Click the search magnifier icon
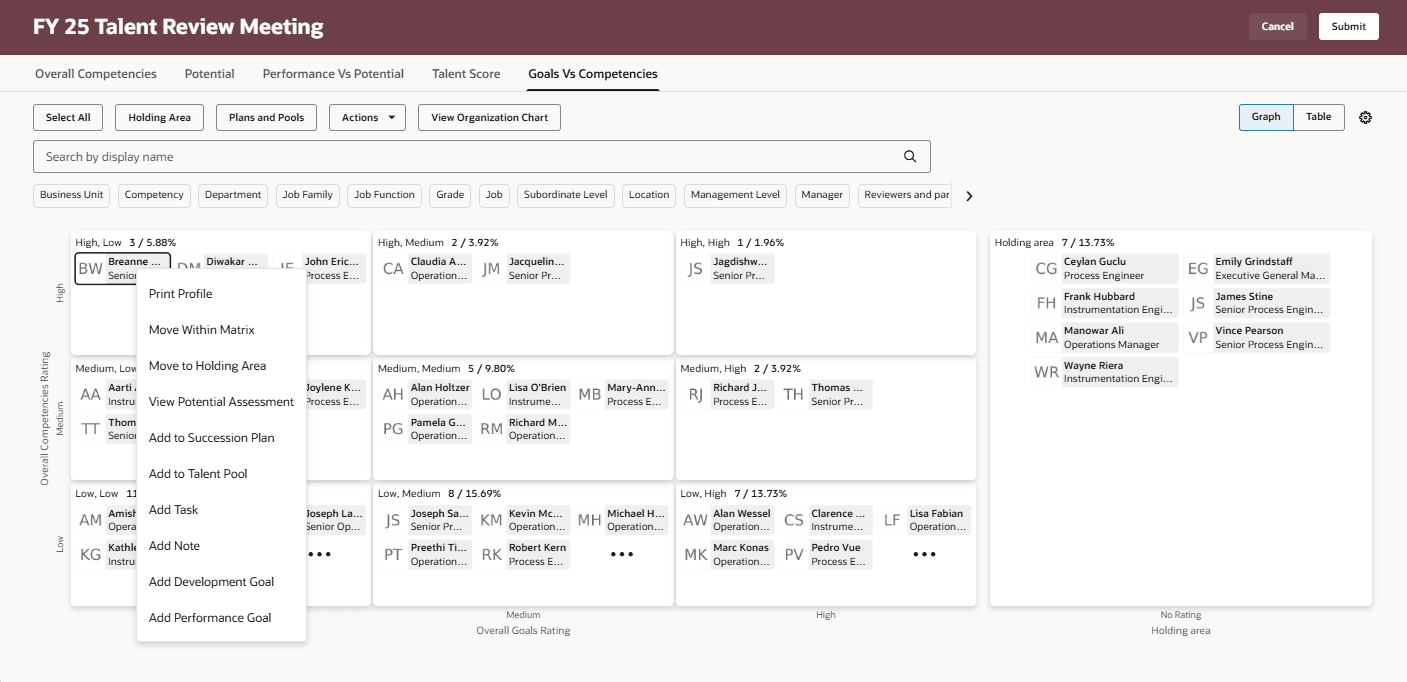 [910, 156]
